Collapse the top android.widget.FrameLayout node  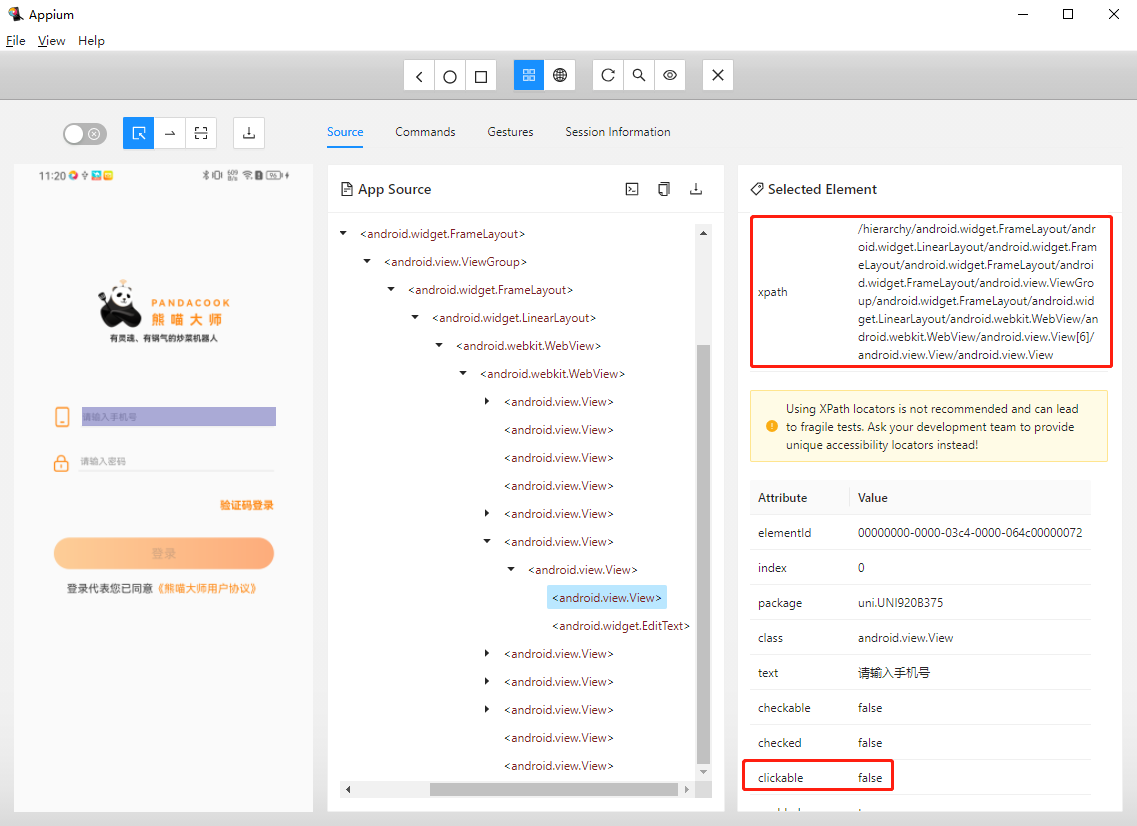(x=343, y=234)
